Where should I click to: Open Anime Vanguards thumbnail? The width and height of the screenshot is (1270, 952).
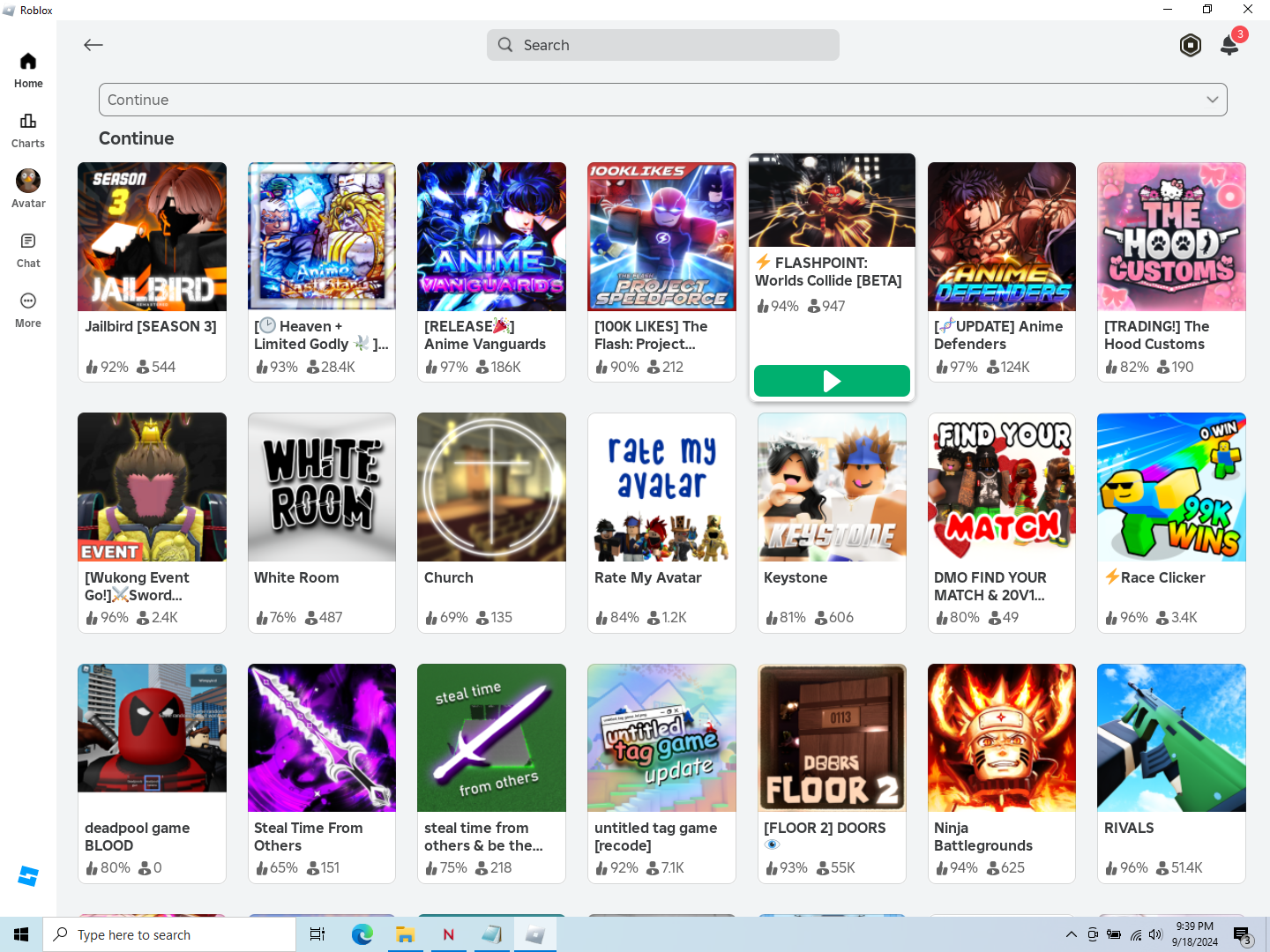491,236
